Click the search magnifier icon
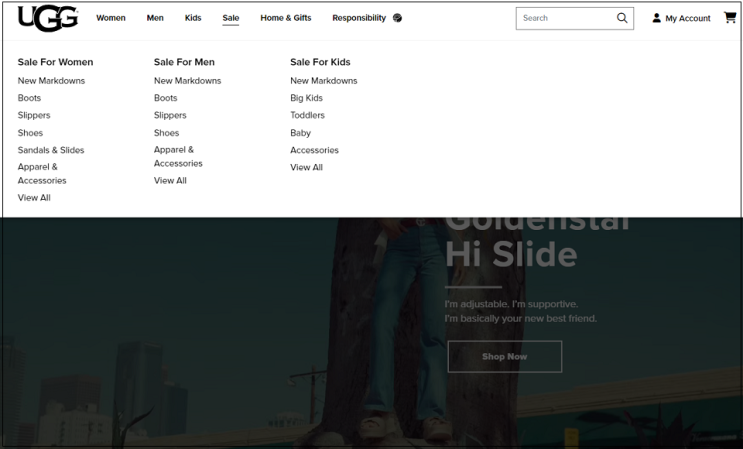 (x=622, y=18)
